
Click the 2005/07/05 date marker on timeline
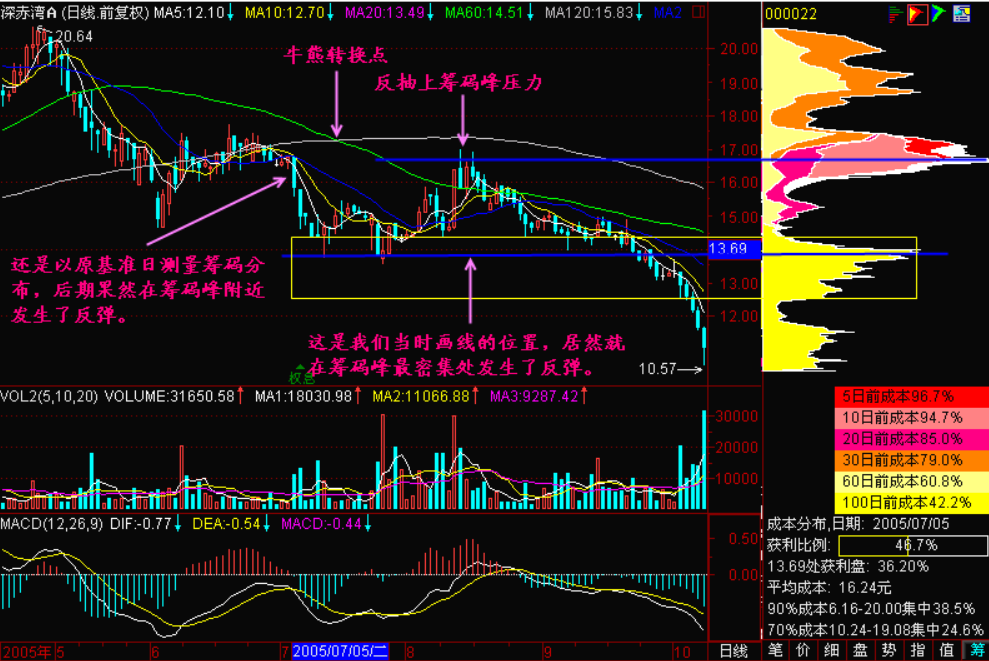click(340, 652)
